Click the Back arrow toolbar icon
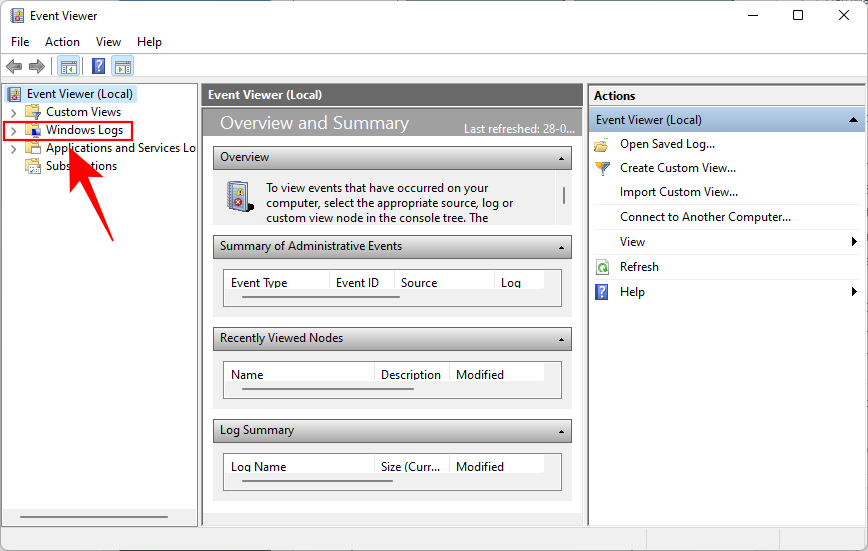The width and height of the screenshot is (868, 551). tap(14, 67)
